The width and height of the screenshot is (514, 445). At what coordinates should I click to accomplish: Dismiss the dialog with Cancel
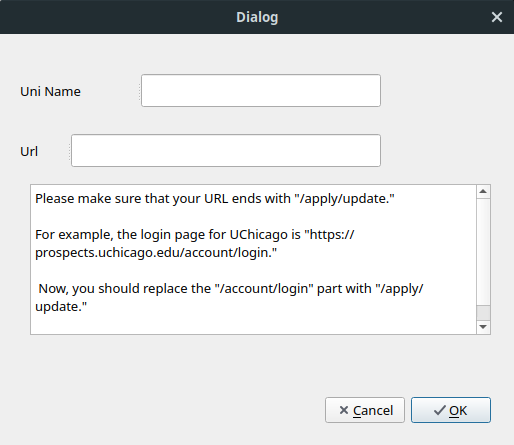[x=365, y=410]
